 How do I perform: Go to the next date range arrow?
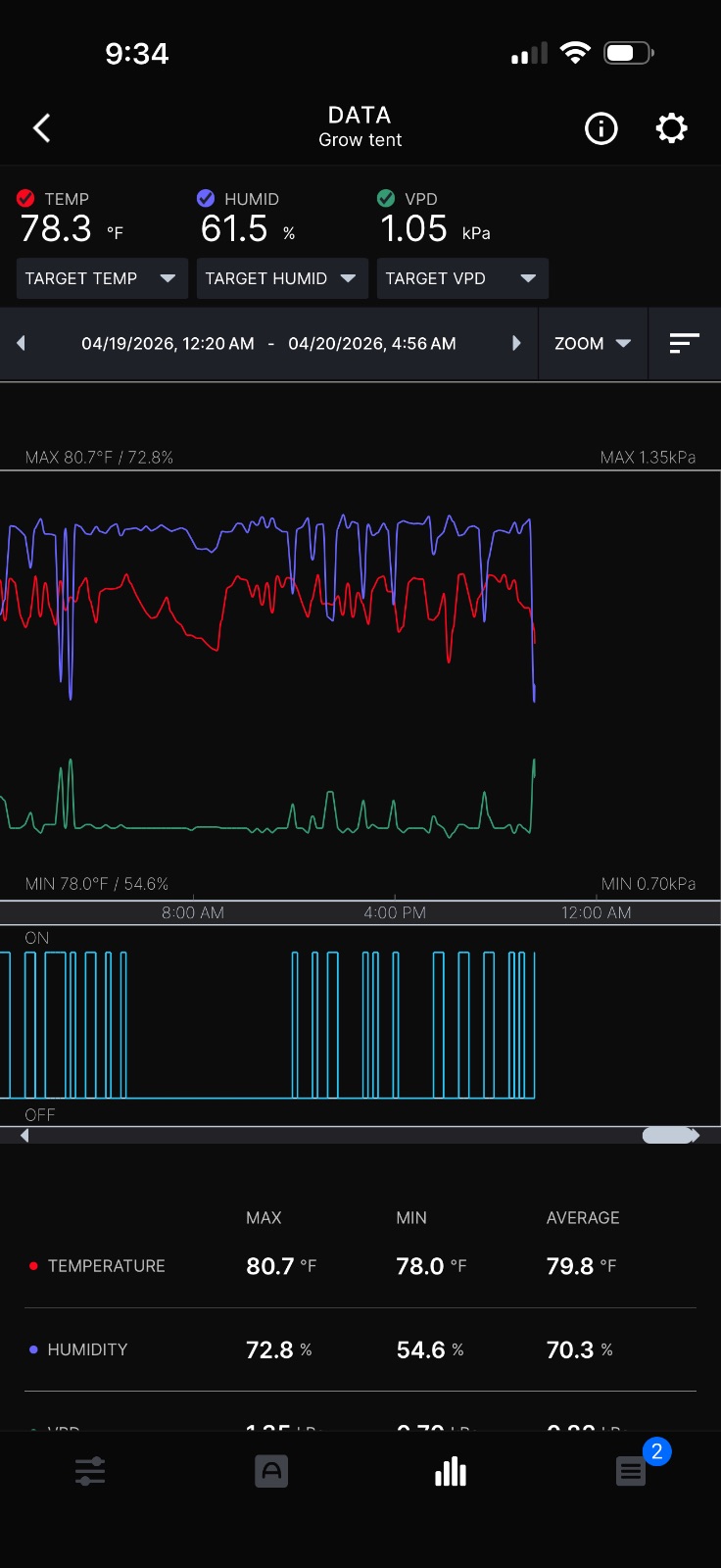click(x=516, y=343)
